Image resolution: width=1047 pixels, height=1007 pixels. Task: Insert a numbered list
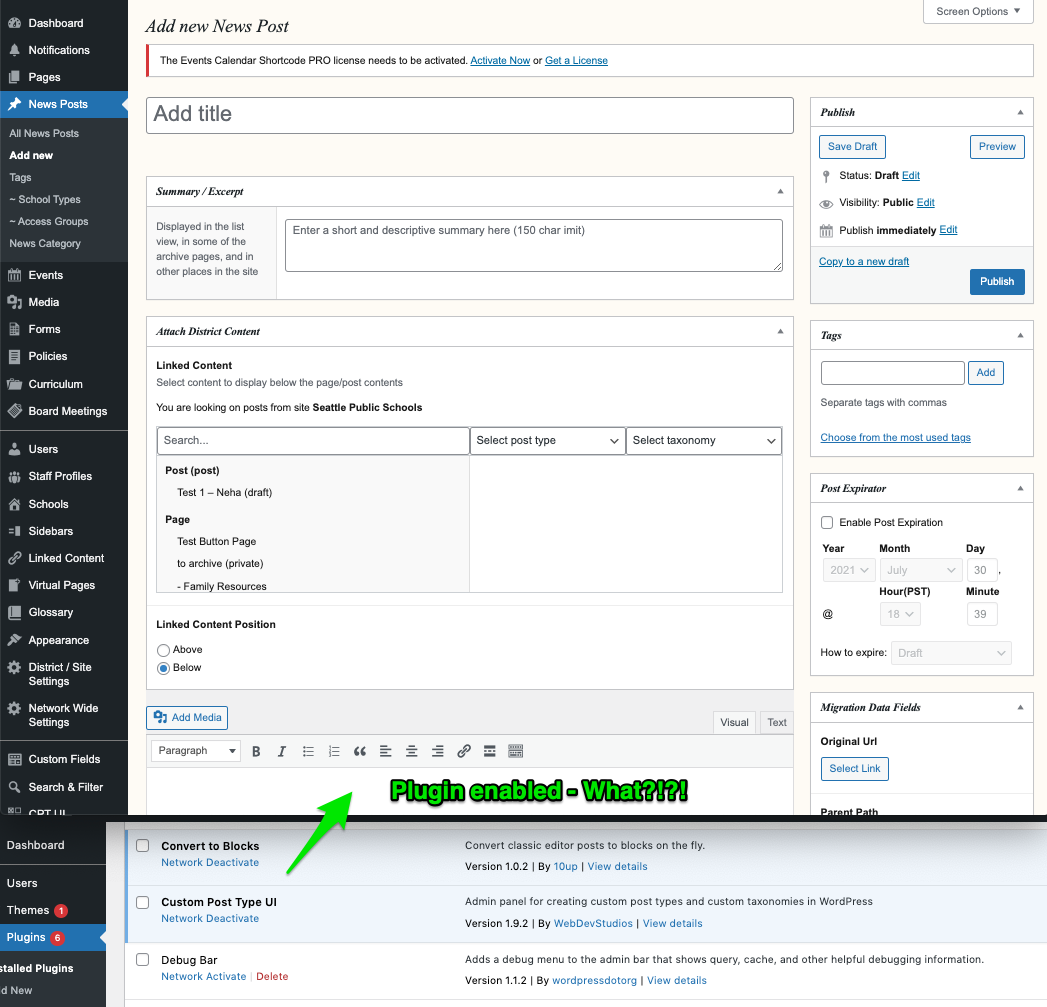[x=334, y=751]
